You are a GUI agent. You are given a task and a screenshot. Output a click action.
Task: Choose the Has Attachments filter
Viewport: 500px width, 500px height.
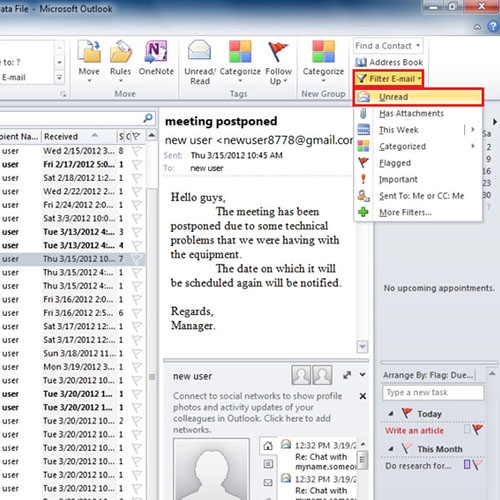418,113
